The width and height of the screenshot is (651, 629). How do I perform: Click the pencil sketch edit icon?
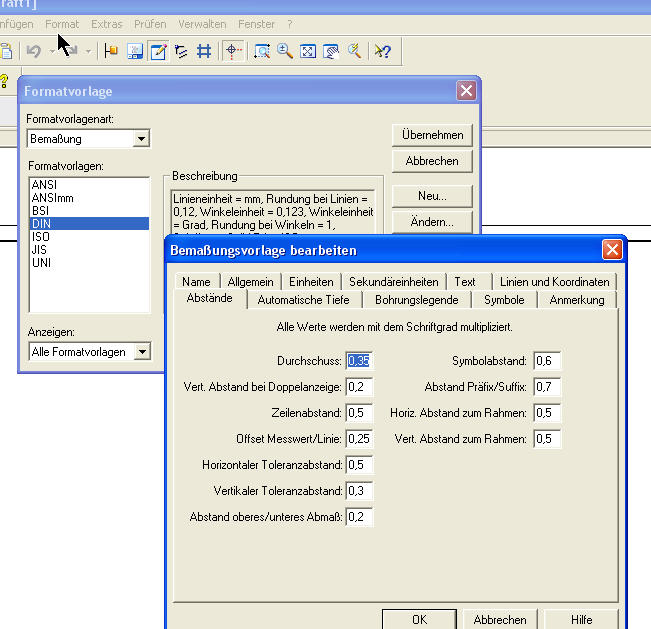(158, 51)
